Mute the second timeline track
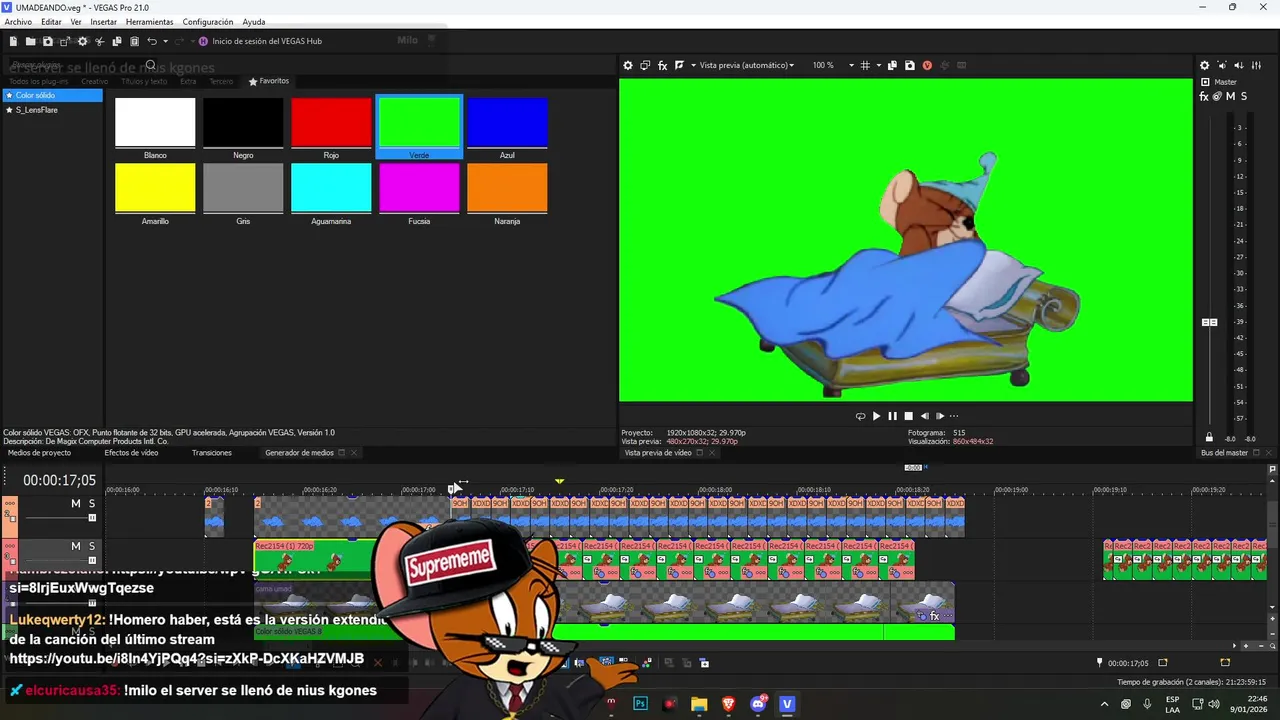The height and width of the screenshot is (720, 1280). (75, 546)
